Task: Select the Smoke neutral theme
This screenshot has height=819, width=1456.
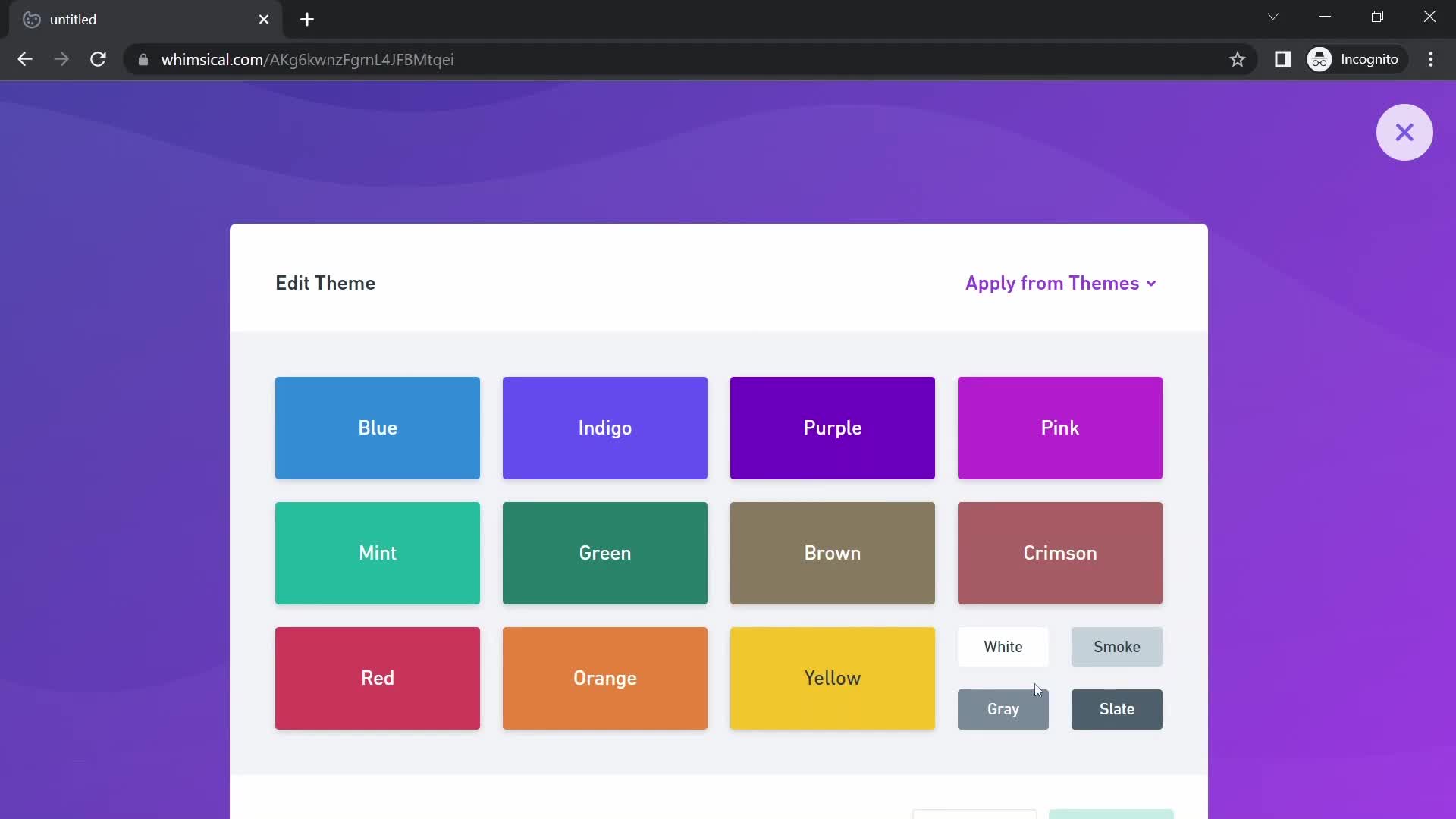Action: (1117, 646)
